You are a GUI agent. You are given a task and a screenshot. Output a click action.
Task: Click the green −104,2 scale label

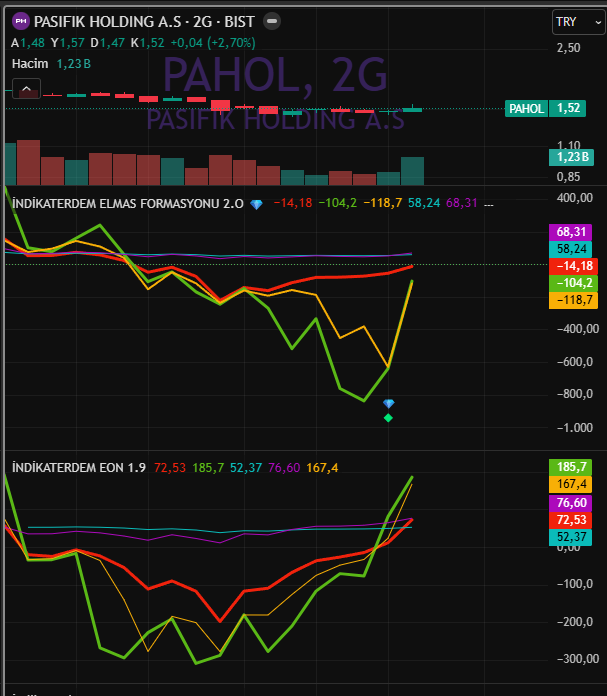point(573,283)
